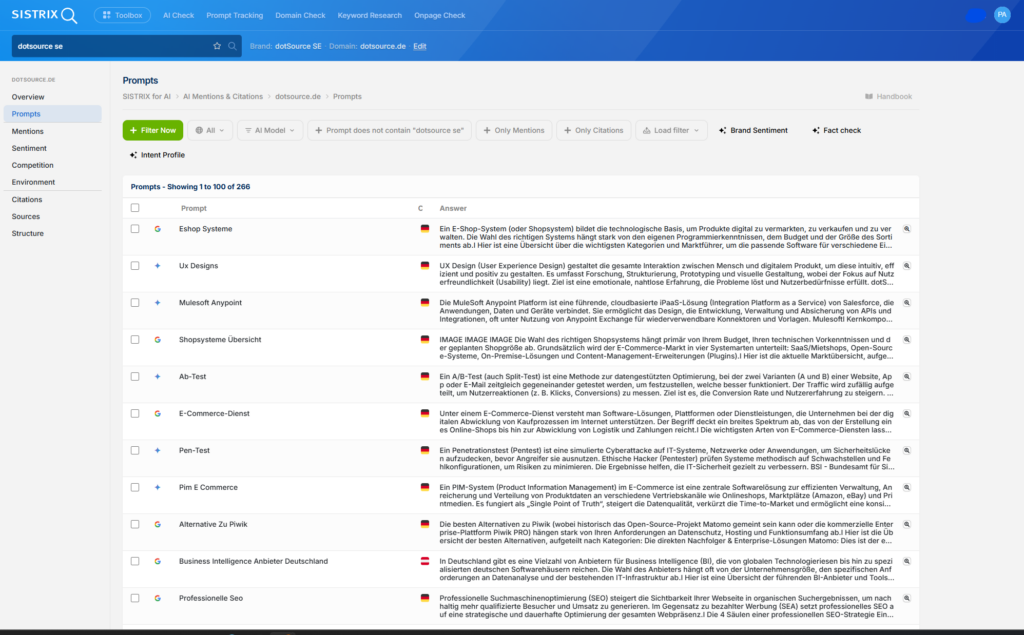The height and width of the screenshot is (635, 1024).
Task: Click the search magnifier icon in search bar
Action: click(232, 46)
